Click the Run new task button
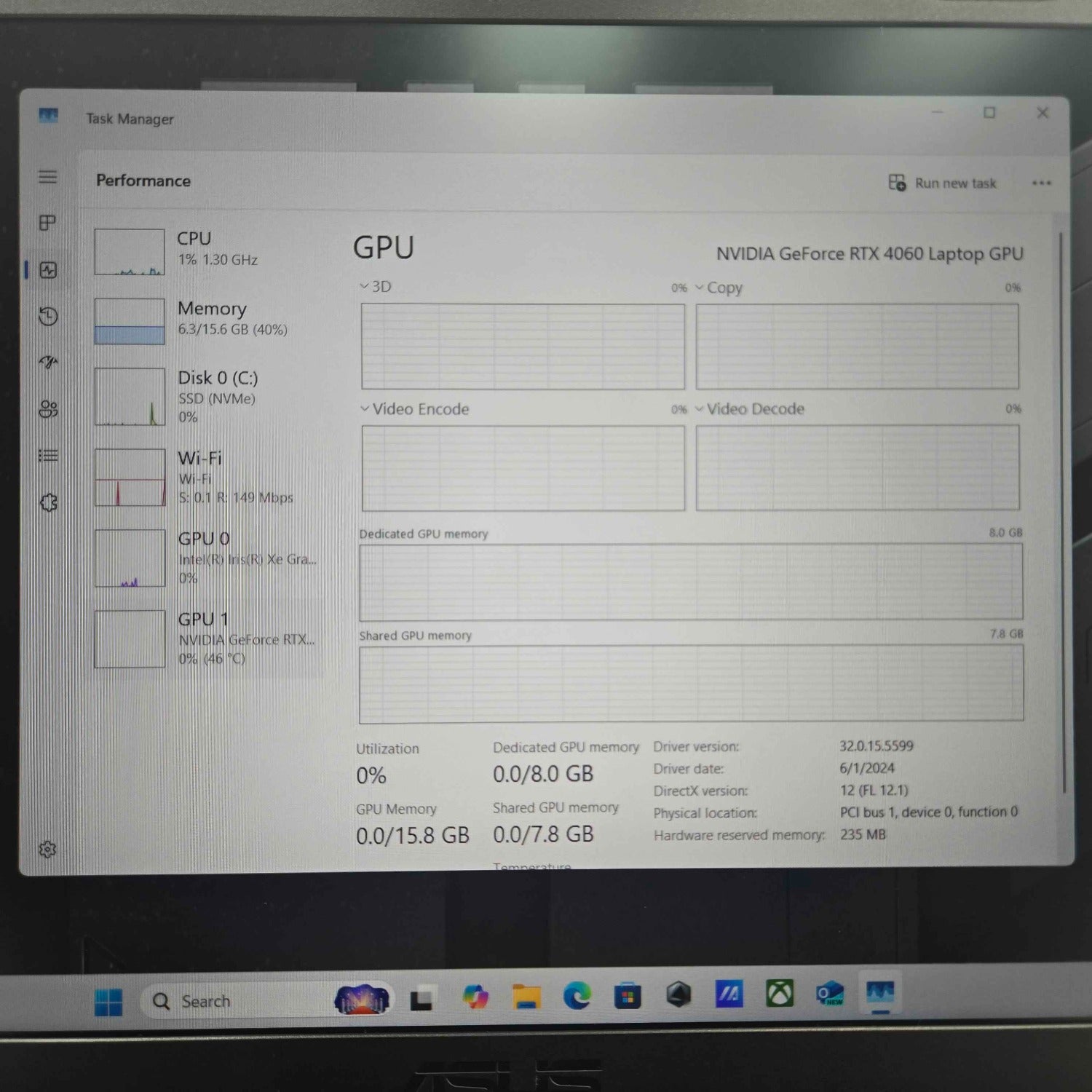The height and width of the screenshot is (1092, 1092). click(x=943, y=183)
